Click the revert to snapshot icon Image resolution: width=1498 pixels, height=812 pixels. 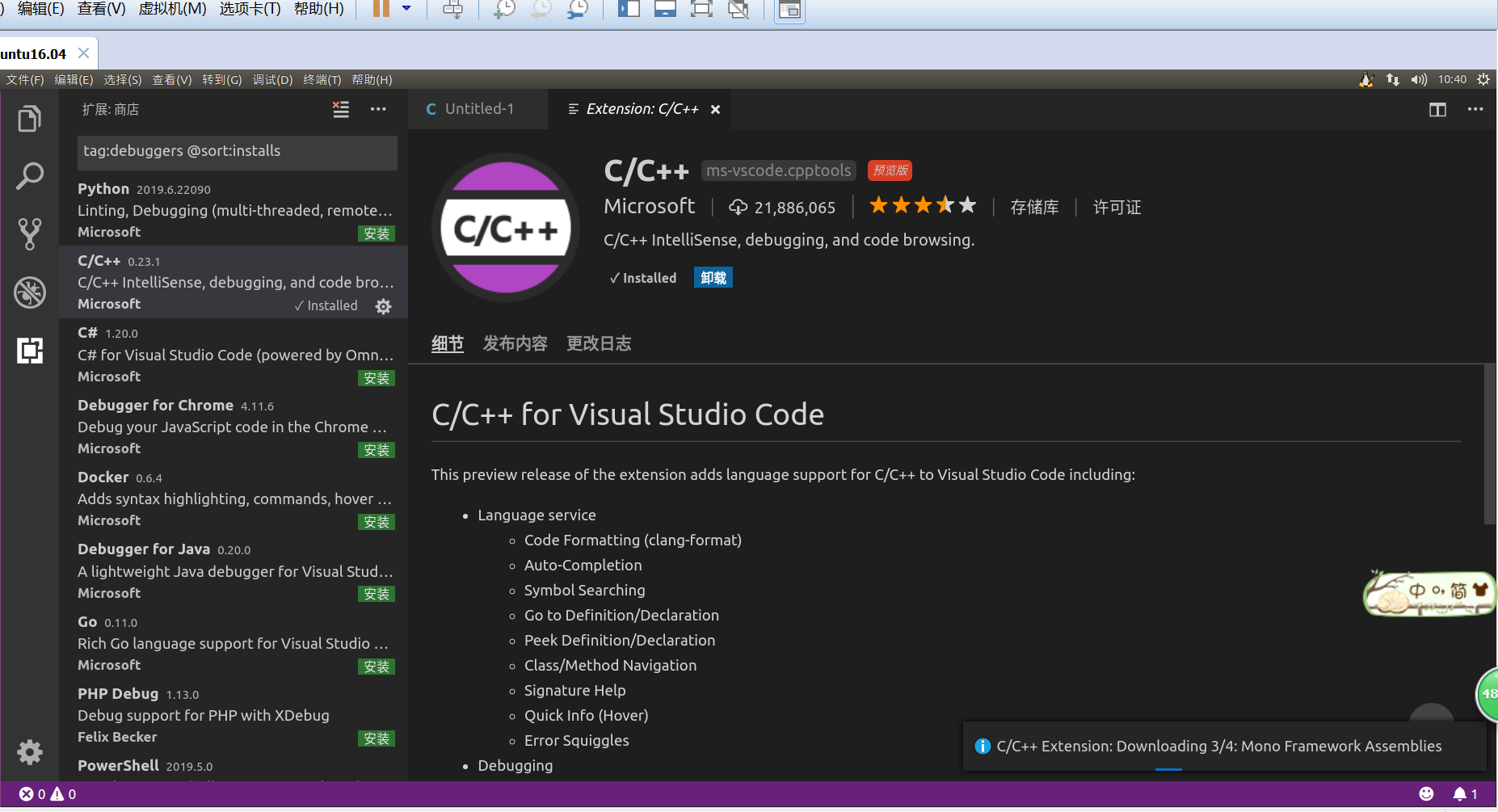tap(541, 9)
